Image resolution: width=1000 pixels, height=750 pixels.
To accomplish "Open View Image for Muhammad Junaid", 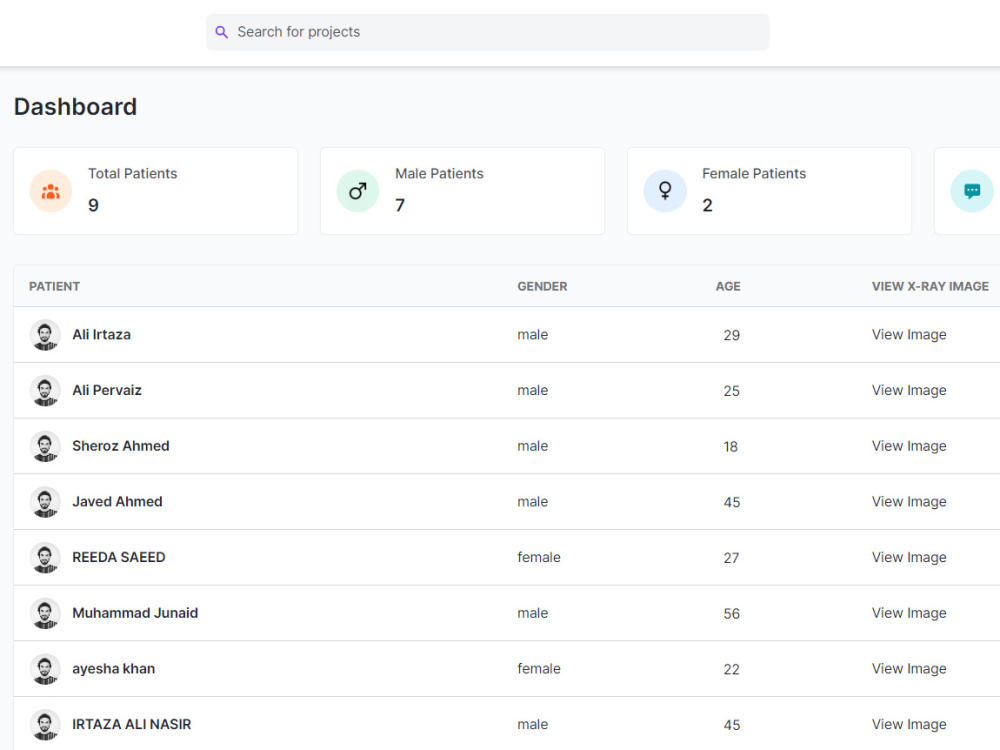I will [x=909, y=613].
